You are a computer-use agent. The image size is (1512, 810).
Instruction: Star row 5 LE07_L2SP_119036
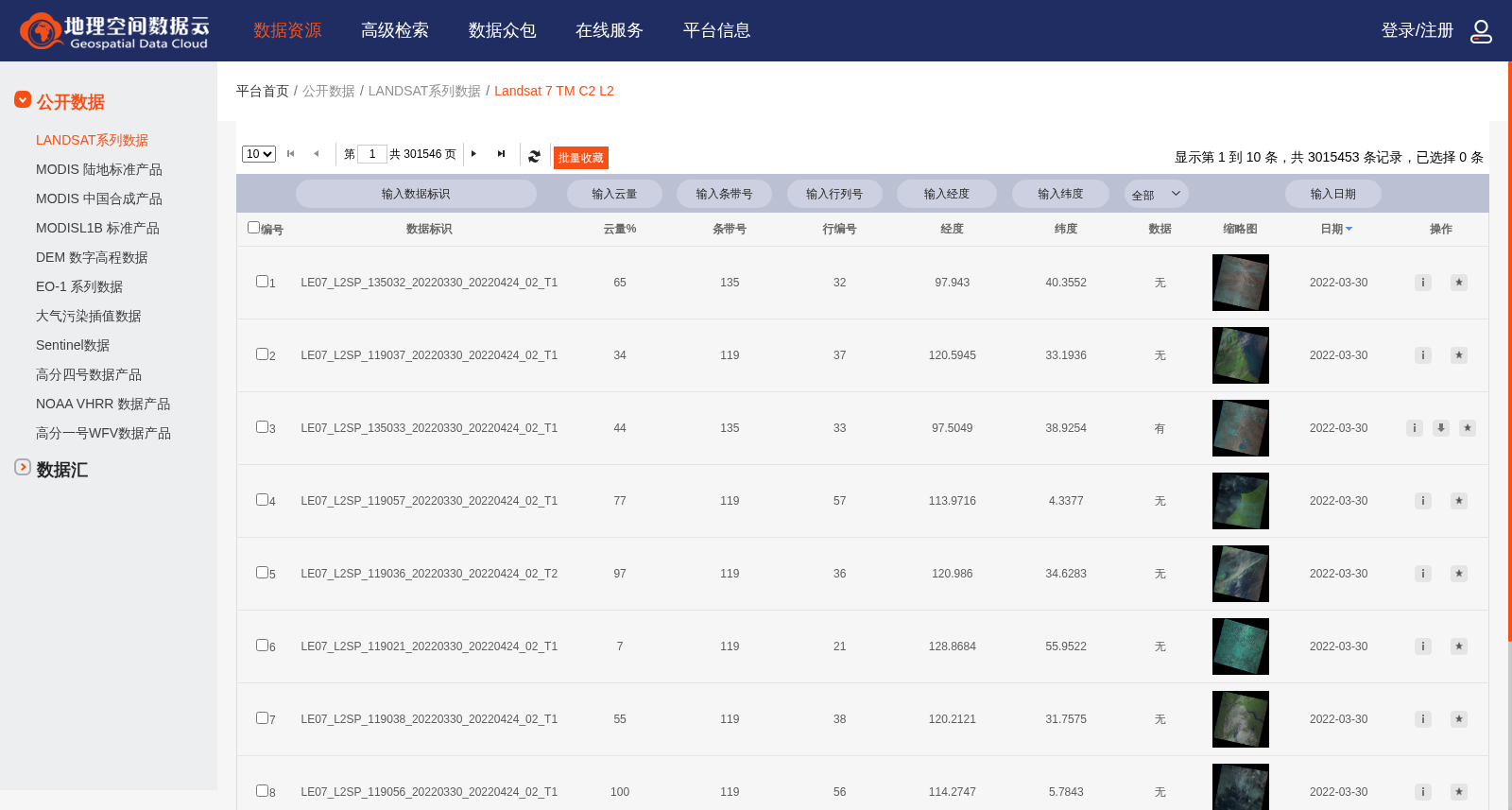pyautogui.click(x=1459, y=574)
